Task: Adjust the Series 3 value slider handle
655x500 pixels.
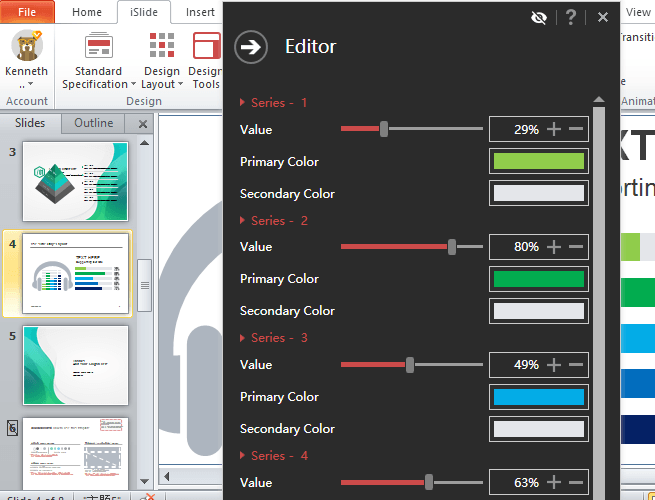Action: tap(410, 365)
